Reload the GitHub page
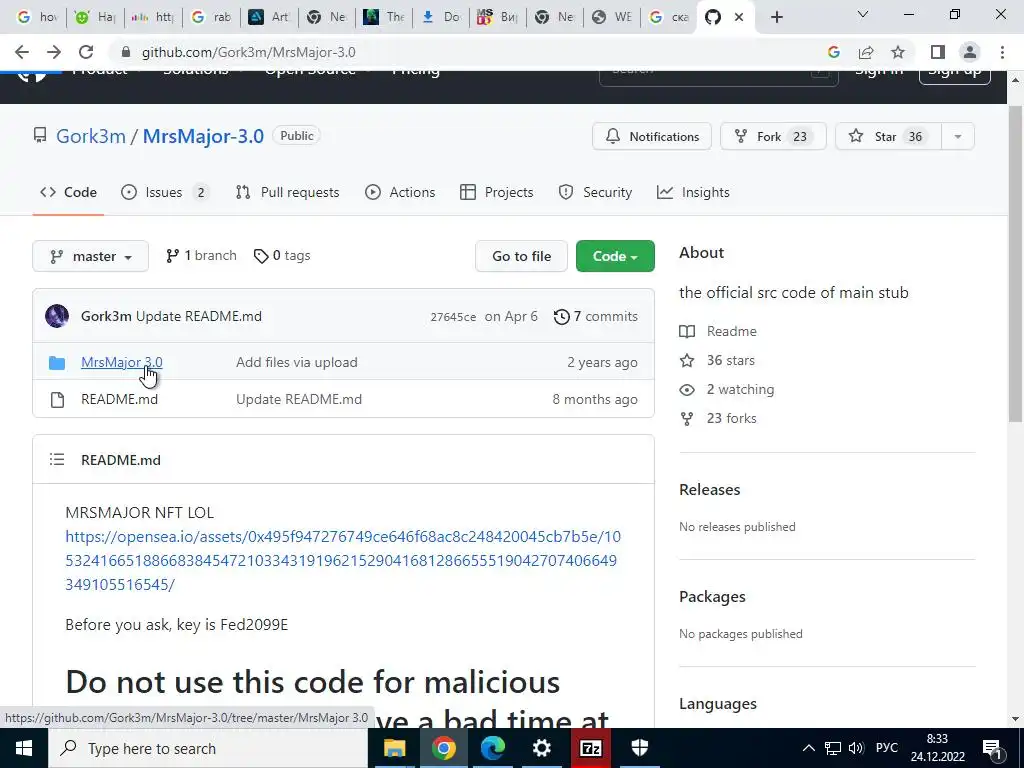 coord(86,52)
